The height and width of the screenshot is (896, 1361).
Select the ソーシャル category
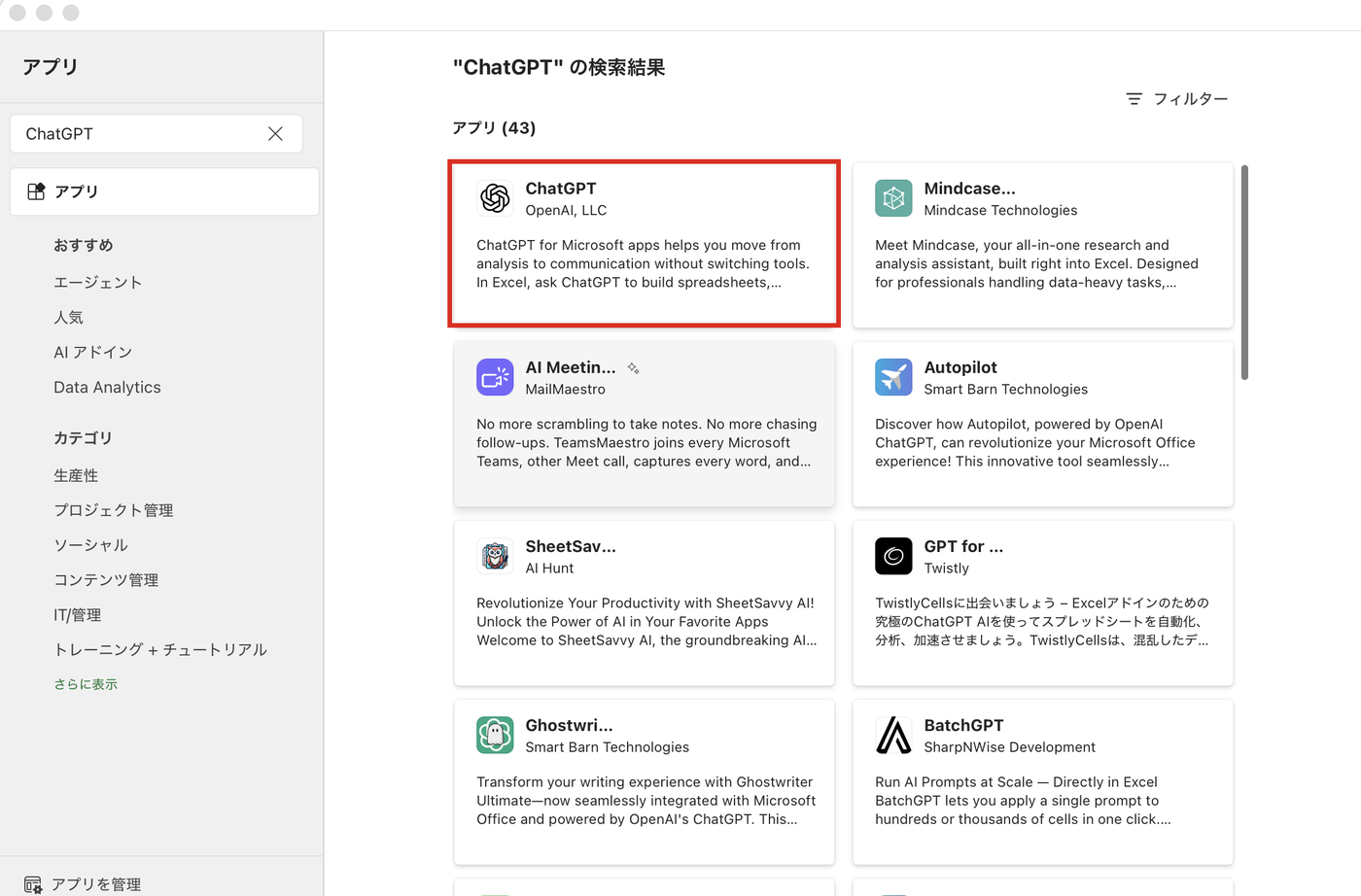tap(90, 545)
